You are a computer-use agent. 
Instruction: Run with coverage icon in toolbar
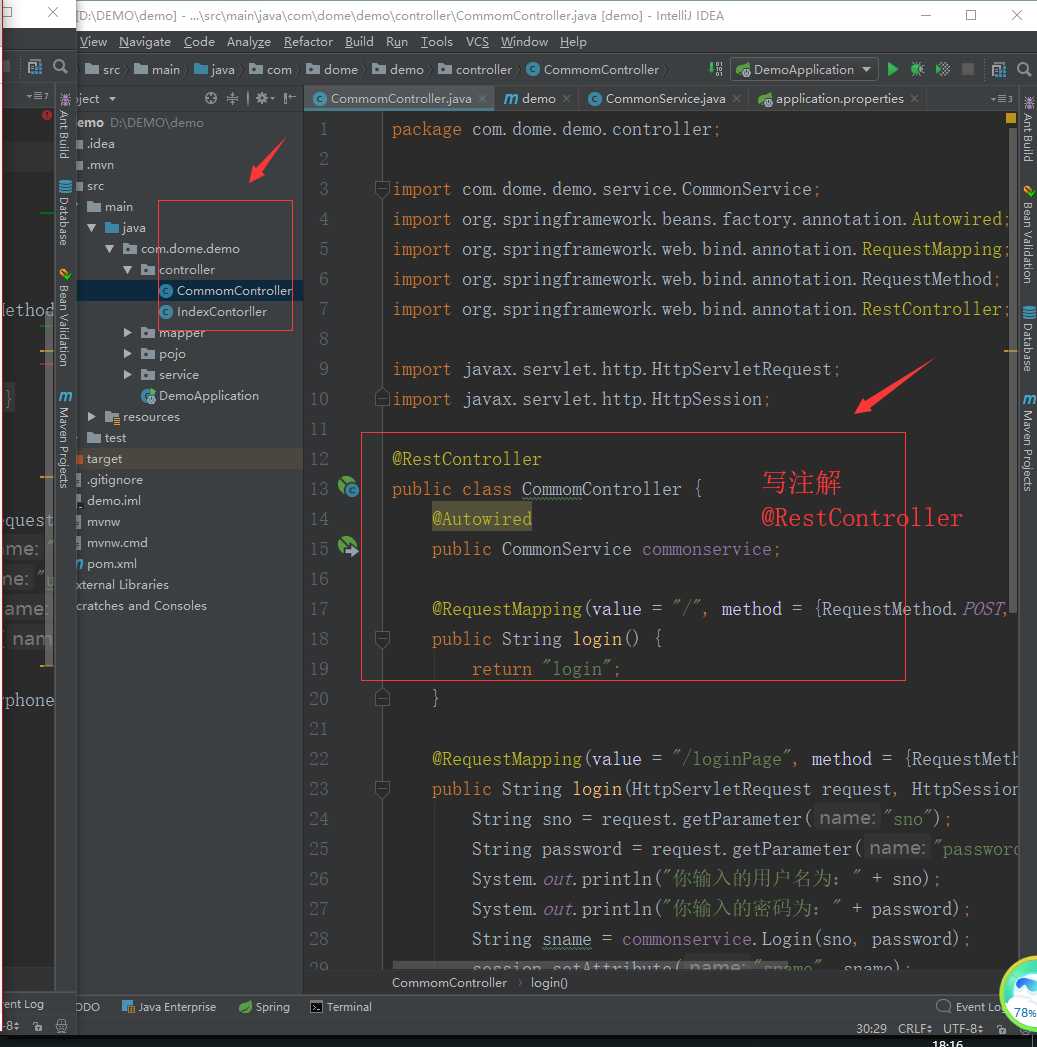point(943,69)
